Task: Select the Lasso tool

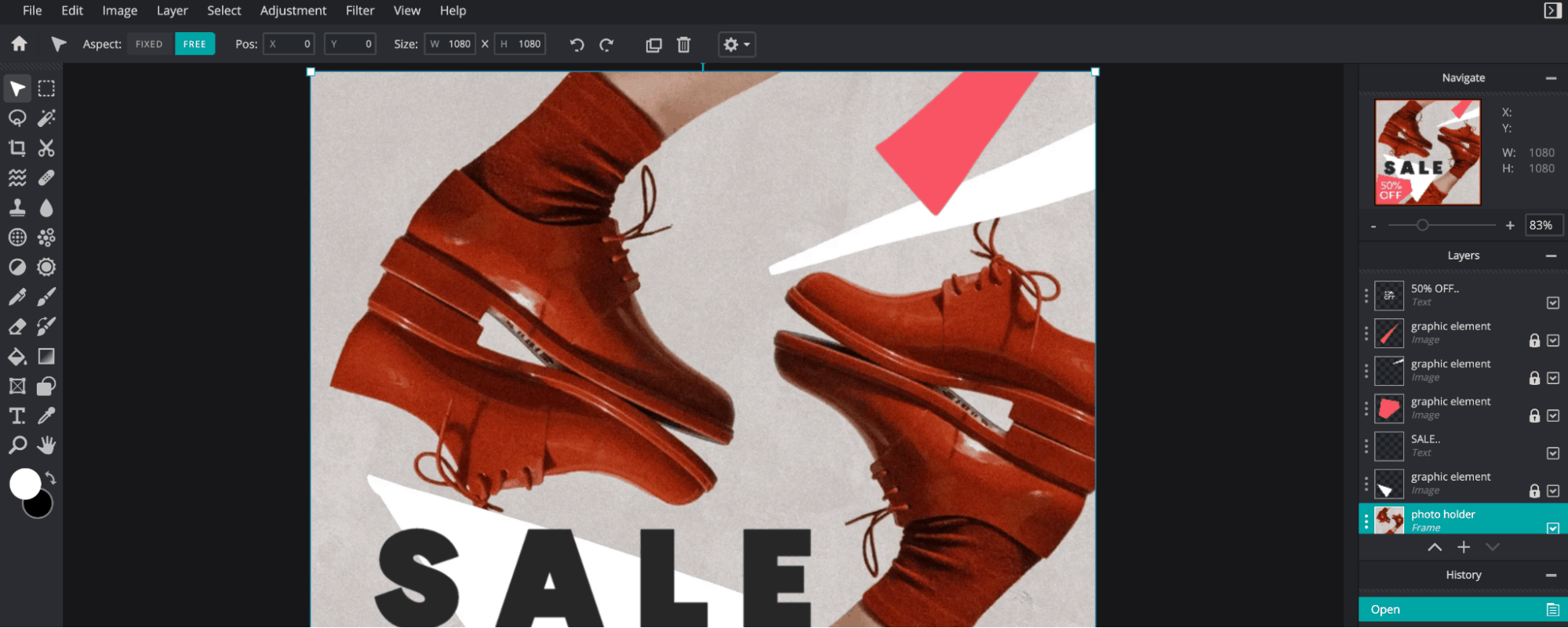Action: tap(17, 118)
